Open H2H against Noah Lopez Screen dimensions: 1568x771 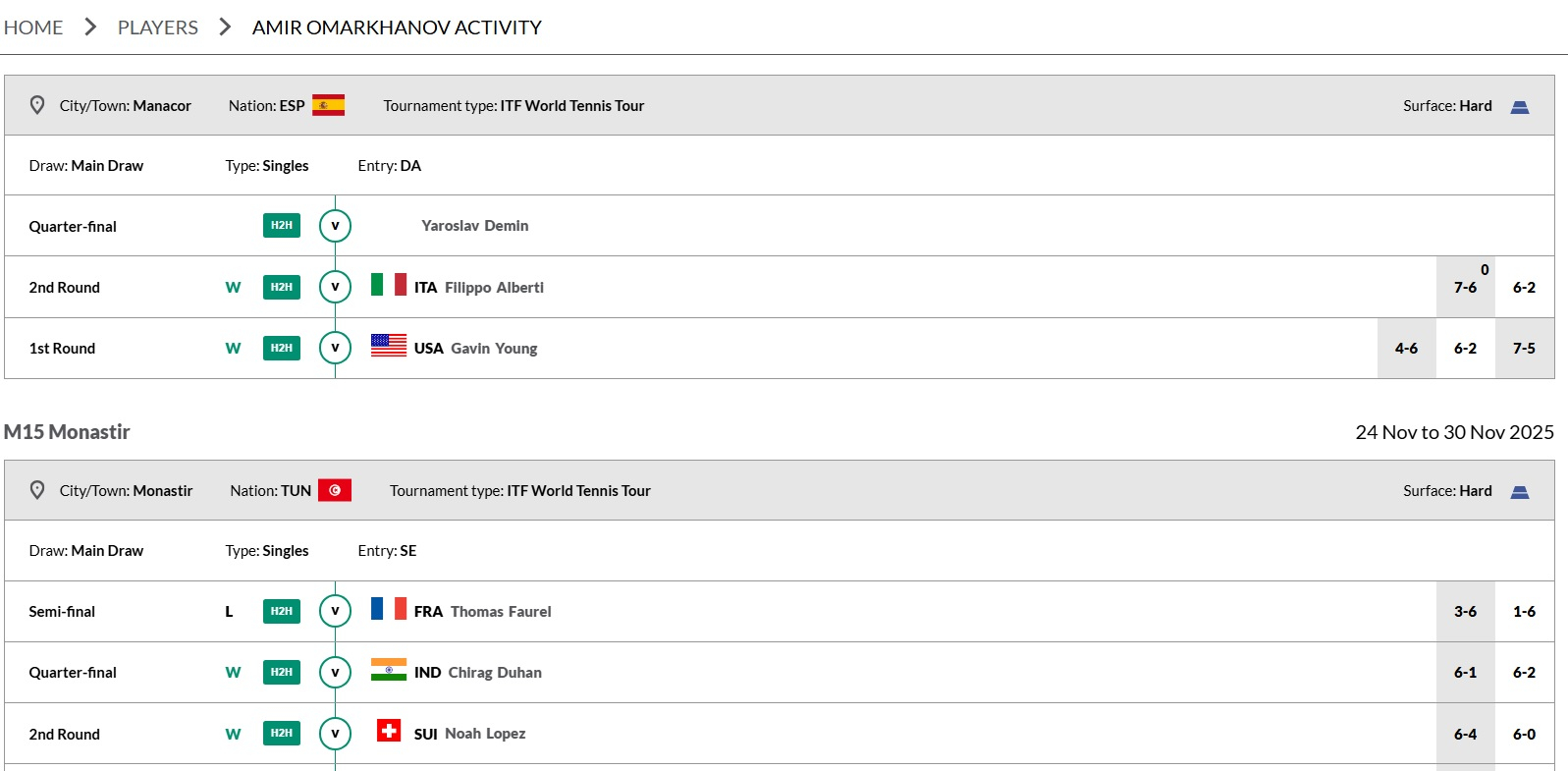[x=282, y=733]
